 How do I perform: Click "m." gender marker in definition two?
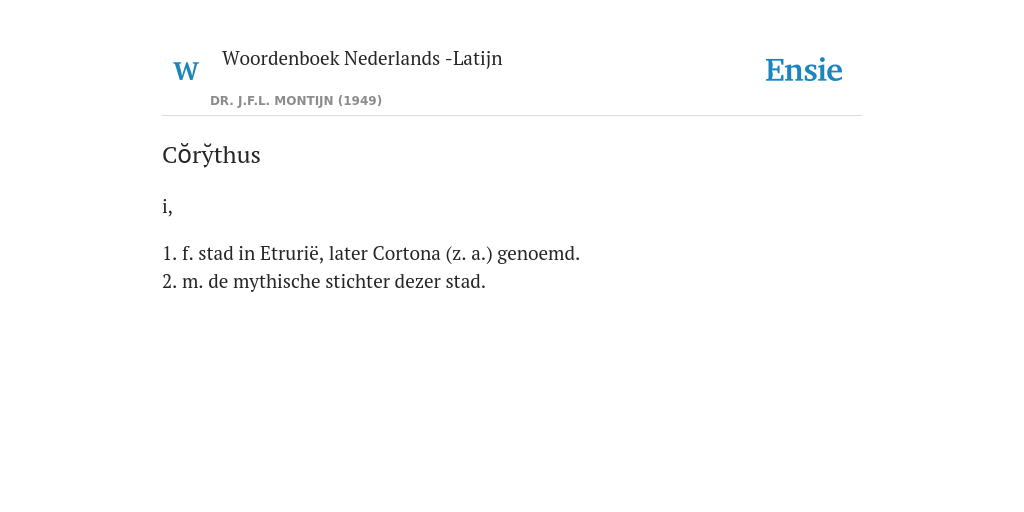pyautogui.click(x=193, y=282)
